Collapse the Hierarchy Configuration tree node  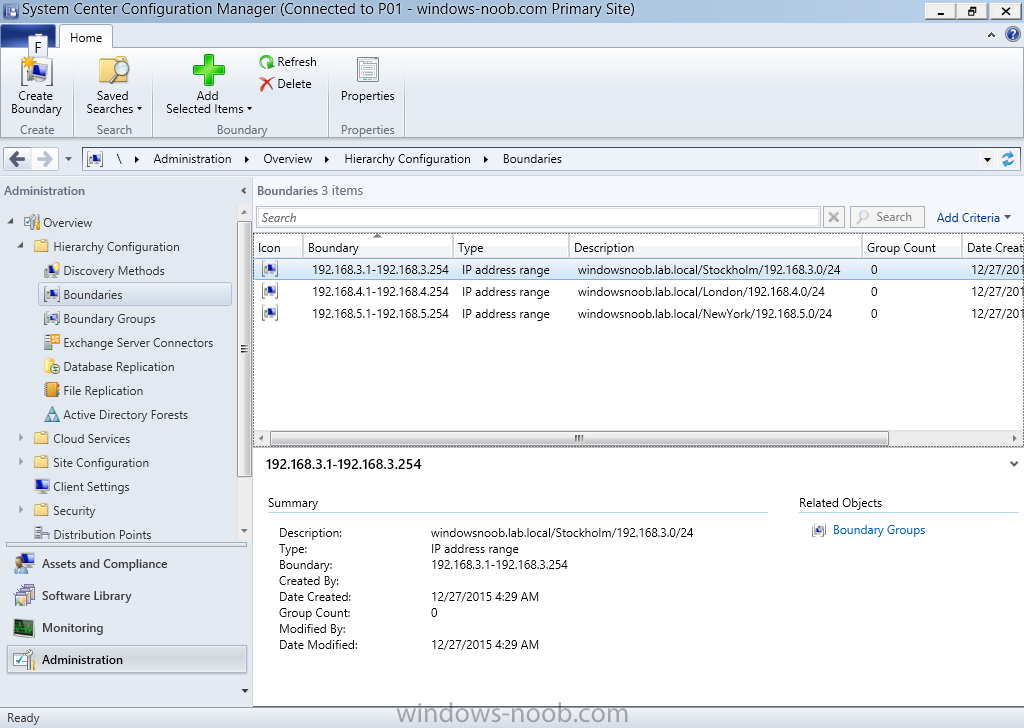(20, 245)
